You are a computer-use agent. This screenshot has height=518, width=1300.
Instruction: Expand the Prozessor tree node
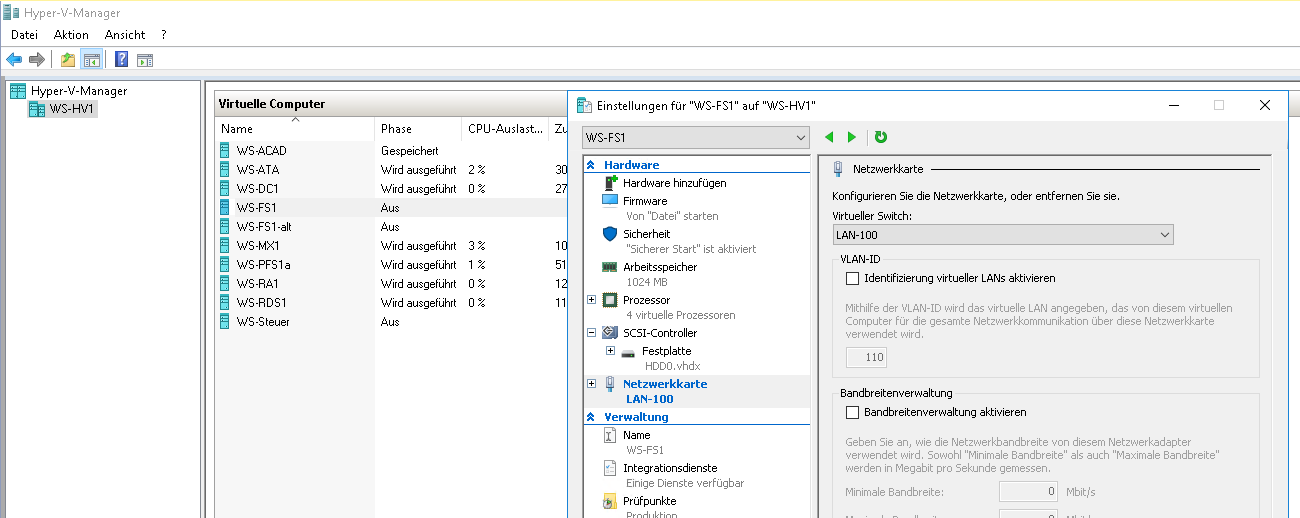click(x=591, y=300)
